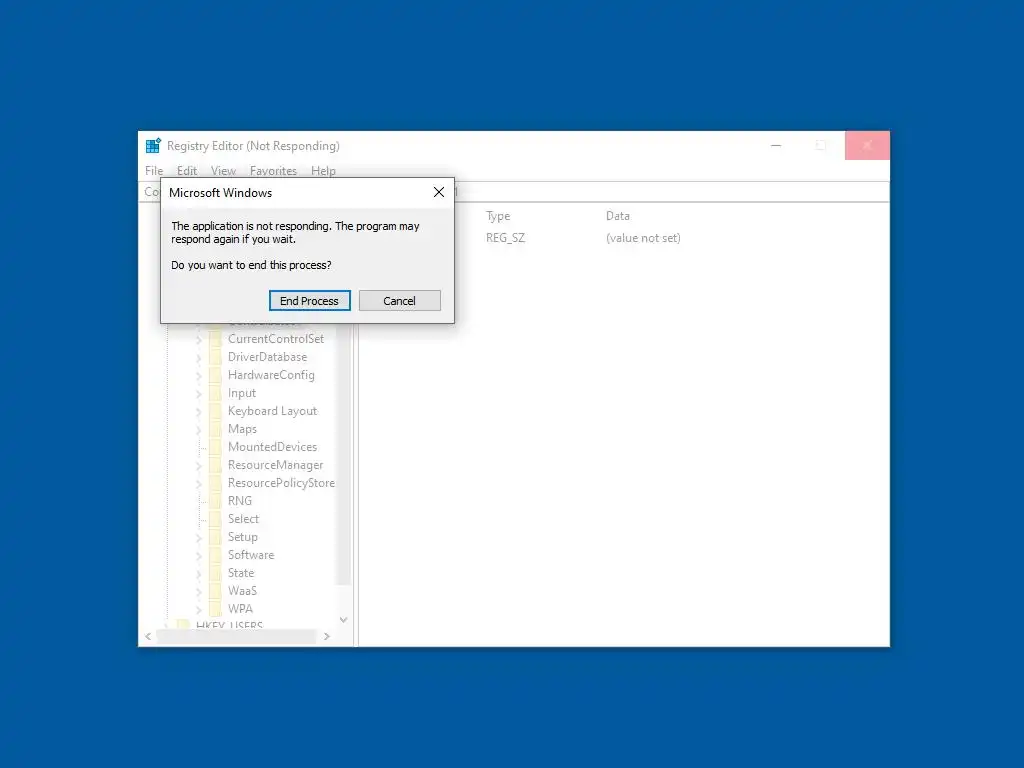Select the Select key folder icon

[x=215, y=519]
